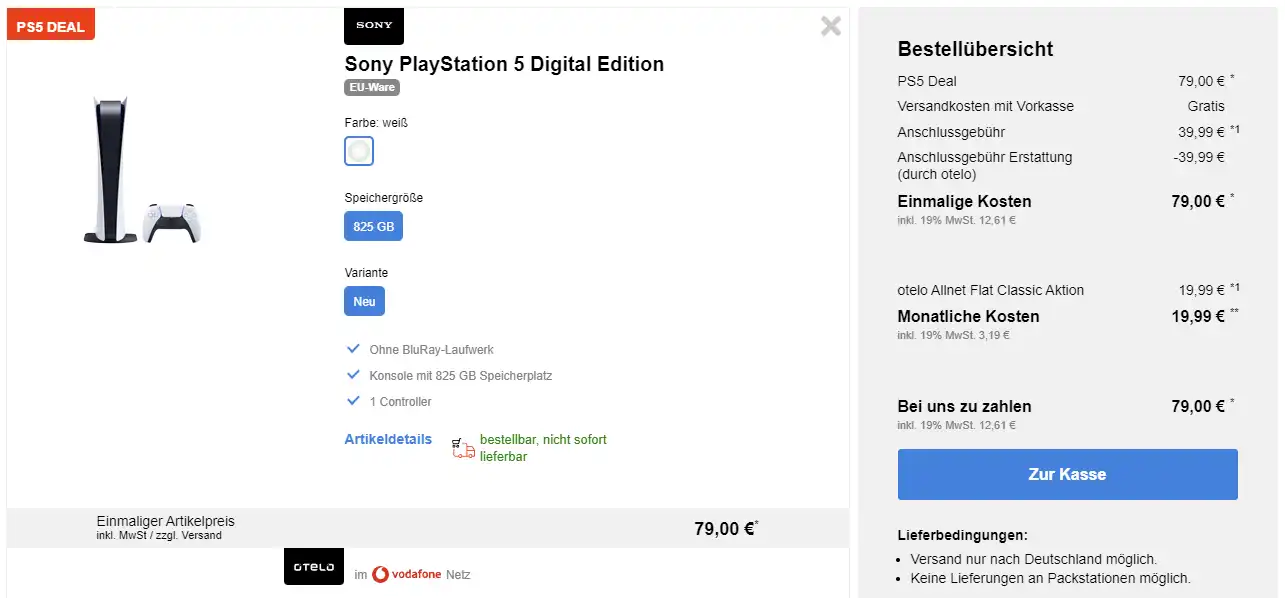
Task: Click the 'Speichergröße' label
Action: click(383, 198)
